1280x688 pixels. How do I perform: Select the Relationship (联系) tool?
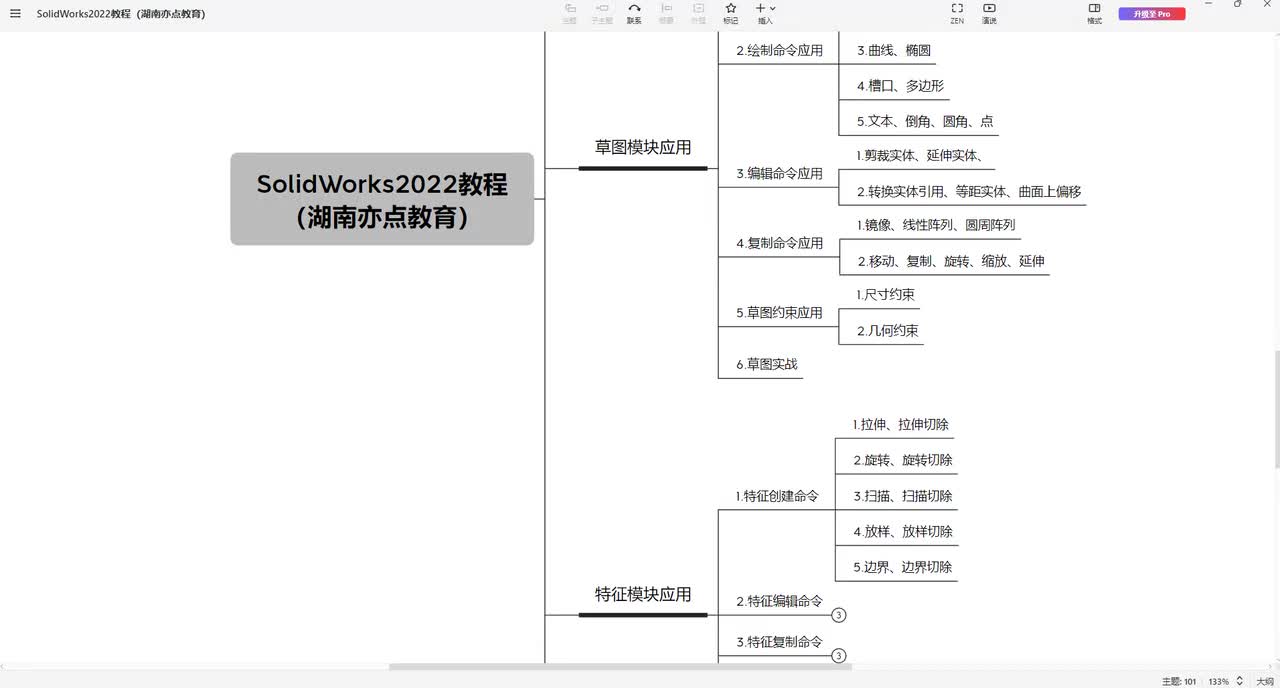click(x=634, y=13)
